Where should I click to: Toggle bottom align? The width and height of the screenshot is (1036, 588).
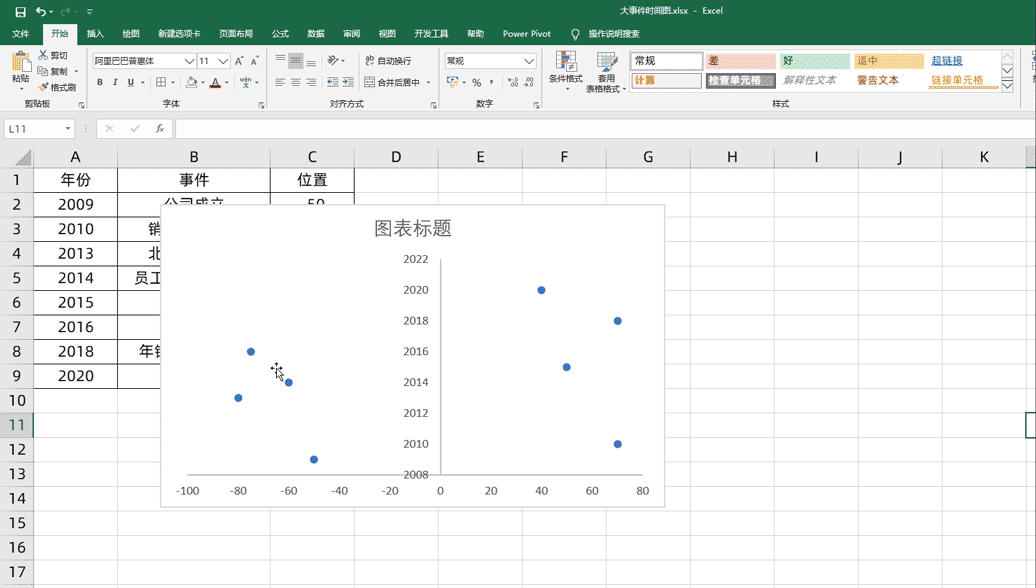click(311, 61)
